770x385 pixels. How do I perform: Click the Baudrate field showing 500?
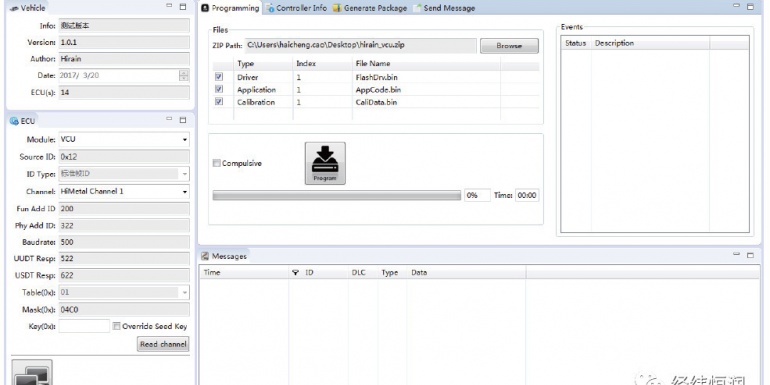tap(124, 242)
